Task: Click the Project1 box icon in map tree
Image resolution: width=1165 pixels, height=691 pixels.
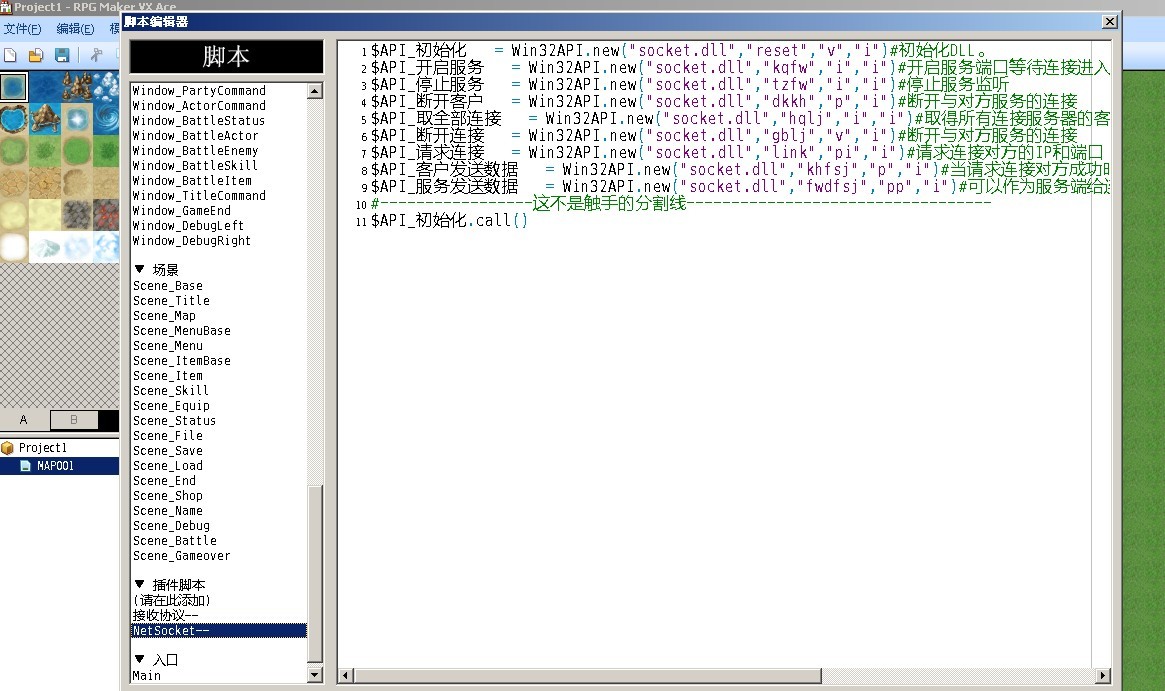Action: click(8, 448)
